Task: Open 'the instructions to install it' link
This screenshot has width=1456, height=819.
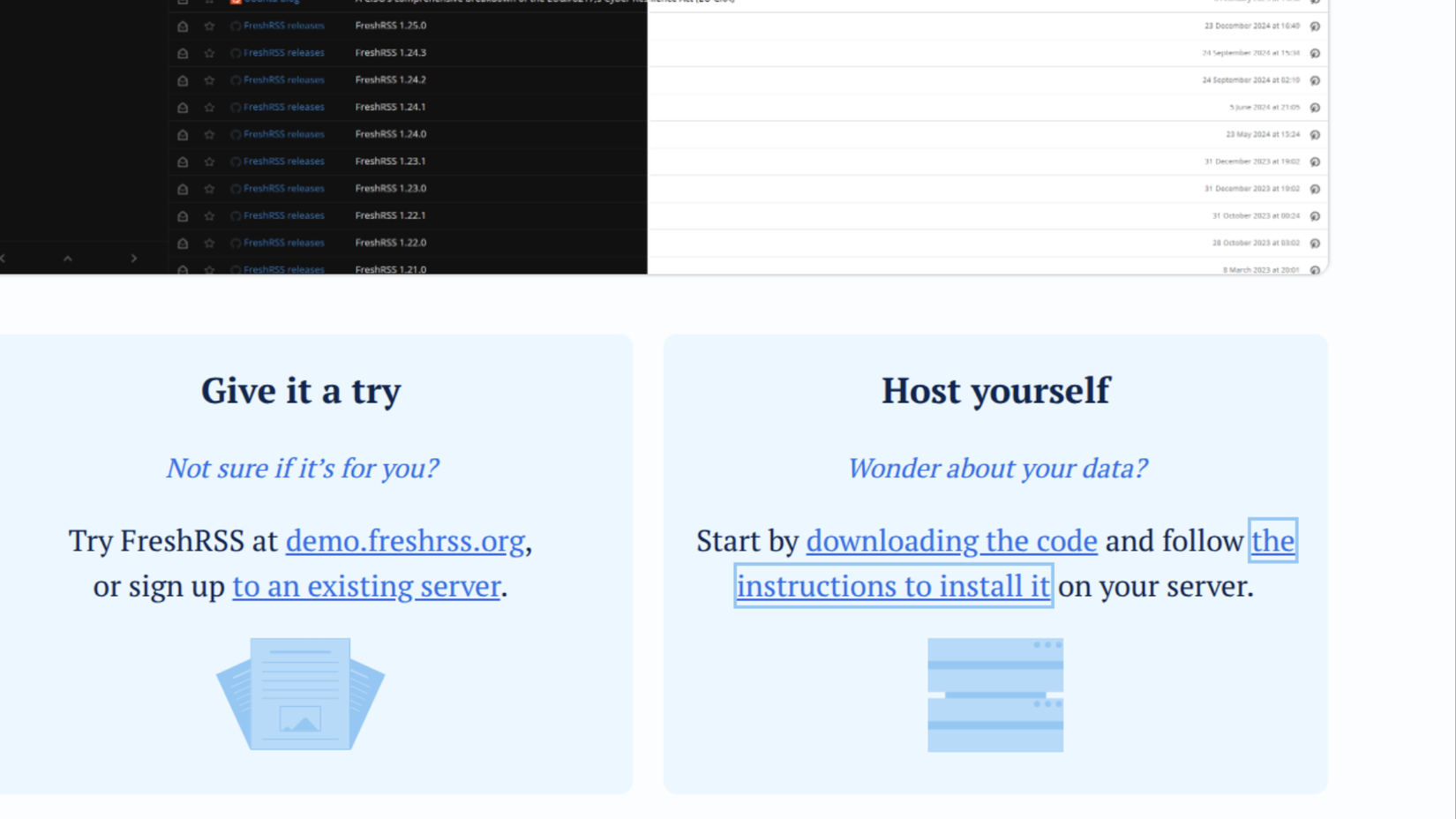Action: 893,586
